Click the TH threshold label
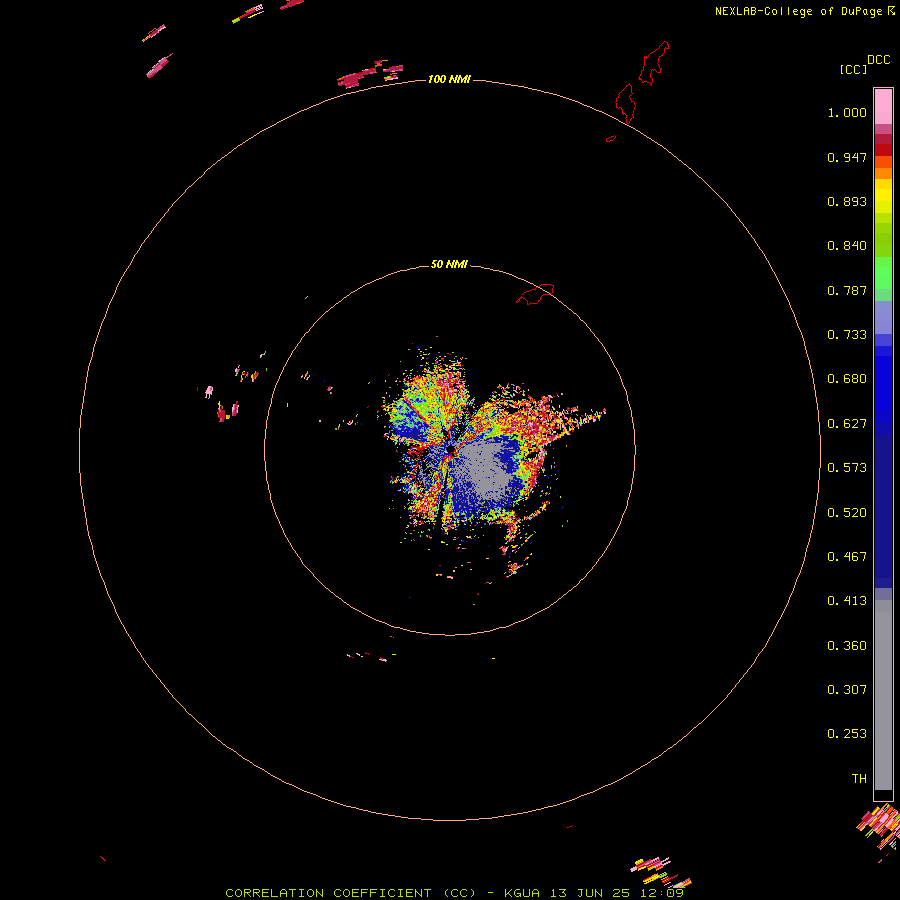900x900 pixels. tap(859, 779)
